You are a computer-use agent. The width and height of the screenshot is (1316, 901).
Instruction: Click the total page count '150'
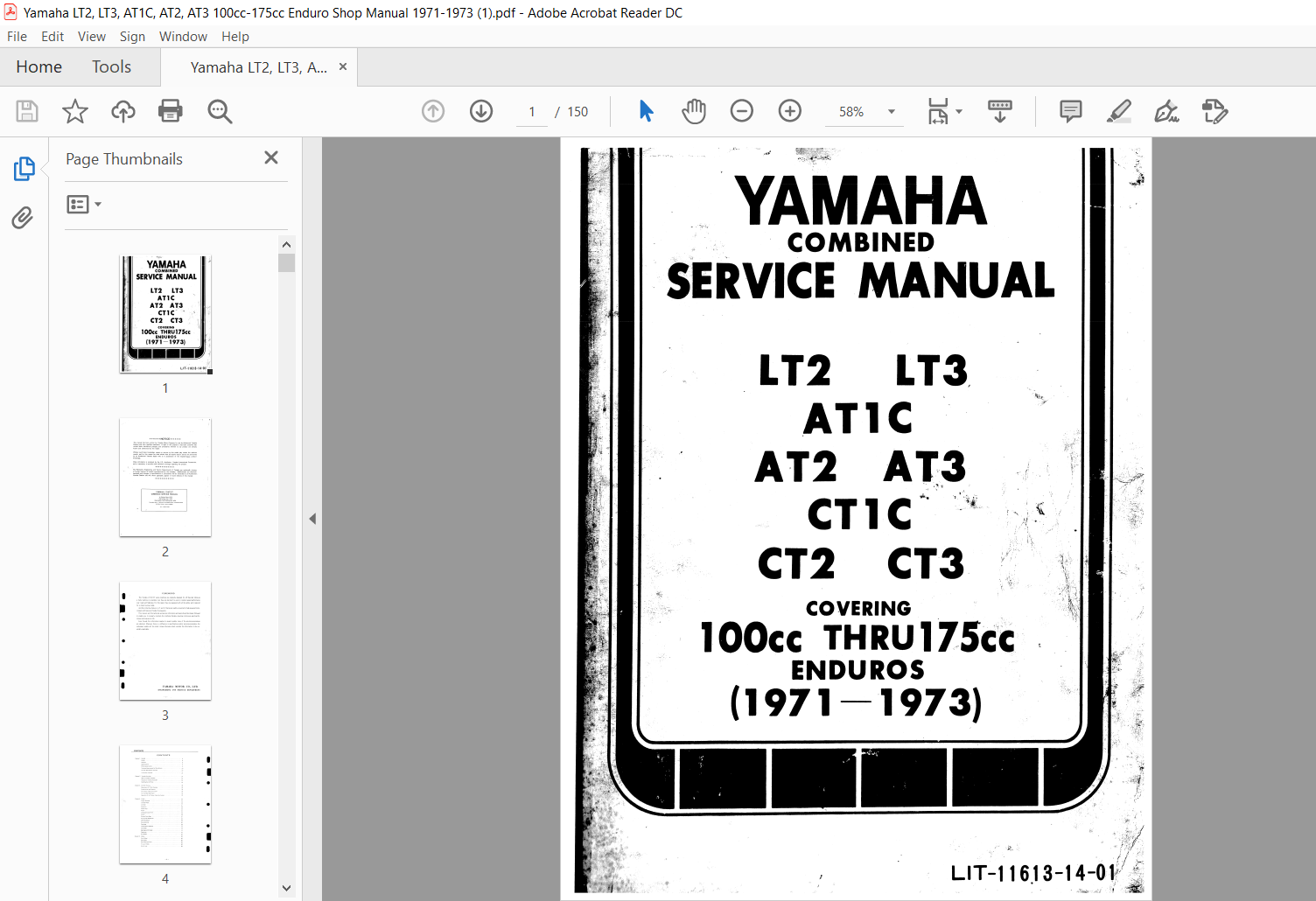[577, 111]
